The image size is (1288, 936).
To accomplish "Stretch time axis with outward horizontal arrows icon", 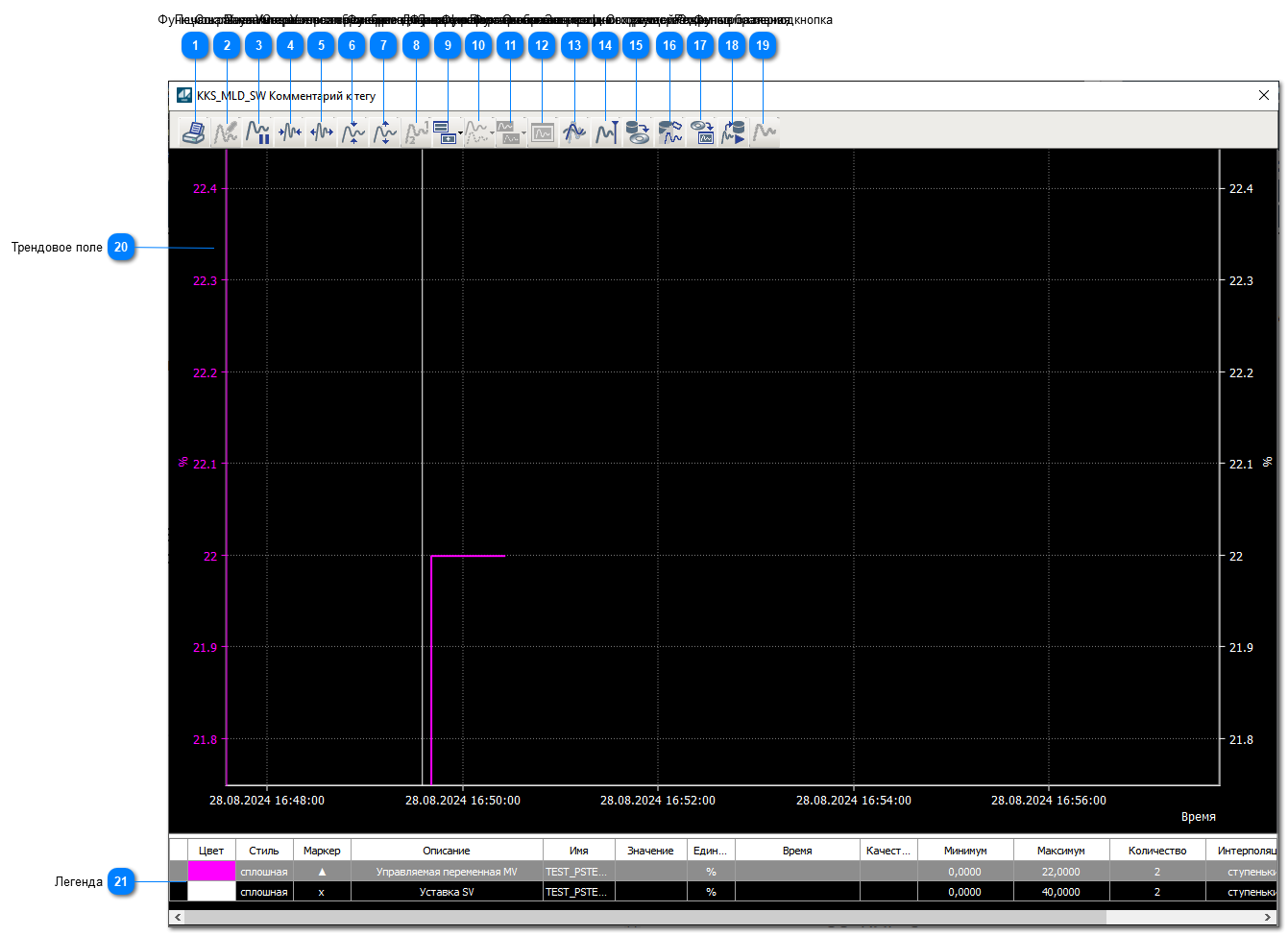I will 321,132.
